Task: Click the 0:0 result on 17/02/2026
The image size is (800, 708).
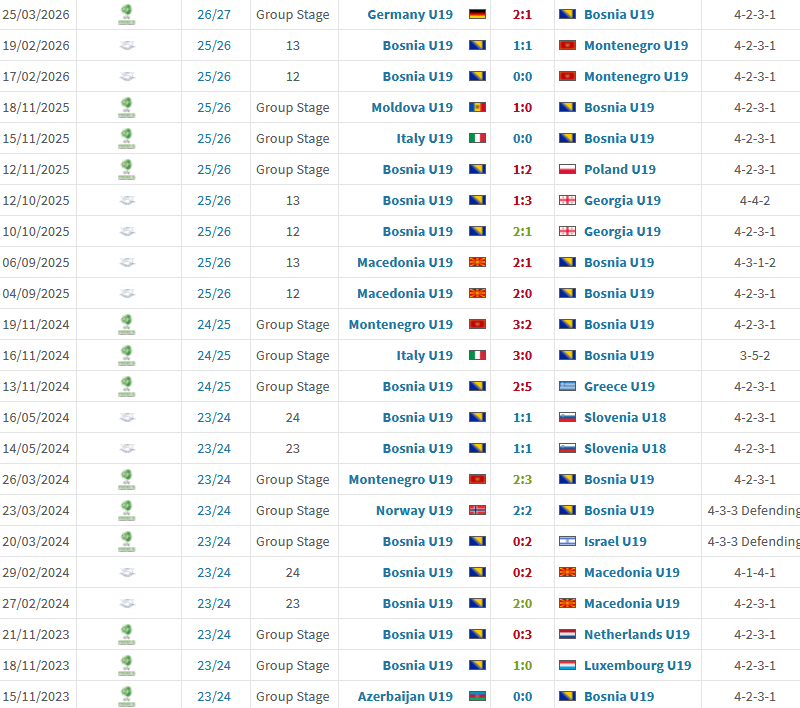Action: click(522, 77)
